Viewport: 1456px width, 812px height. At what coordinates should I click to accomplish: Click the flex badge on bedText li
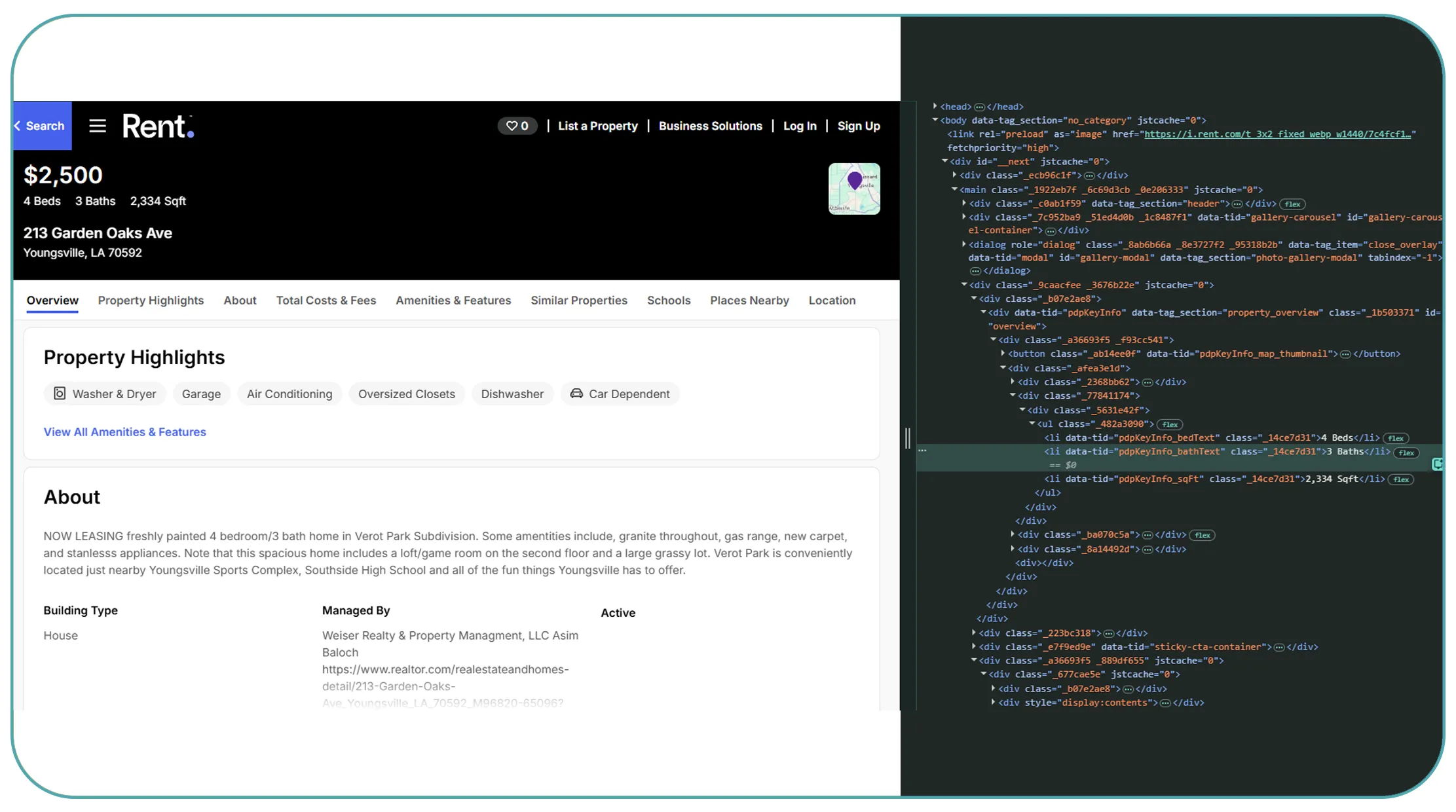(1396, 438)
